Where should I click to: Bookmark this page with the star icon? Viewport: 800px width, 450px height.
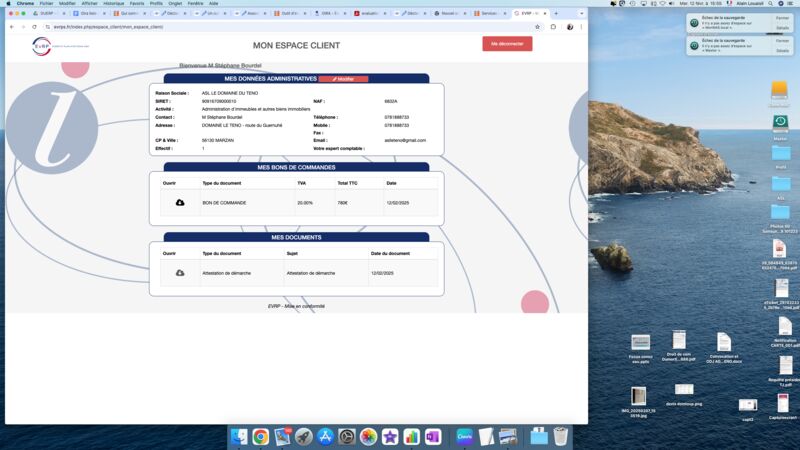coord(538,27)
